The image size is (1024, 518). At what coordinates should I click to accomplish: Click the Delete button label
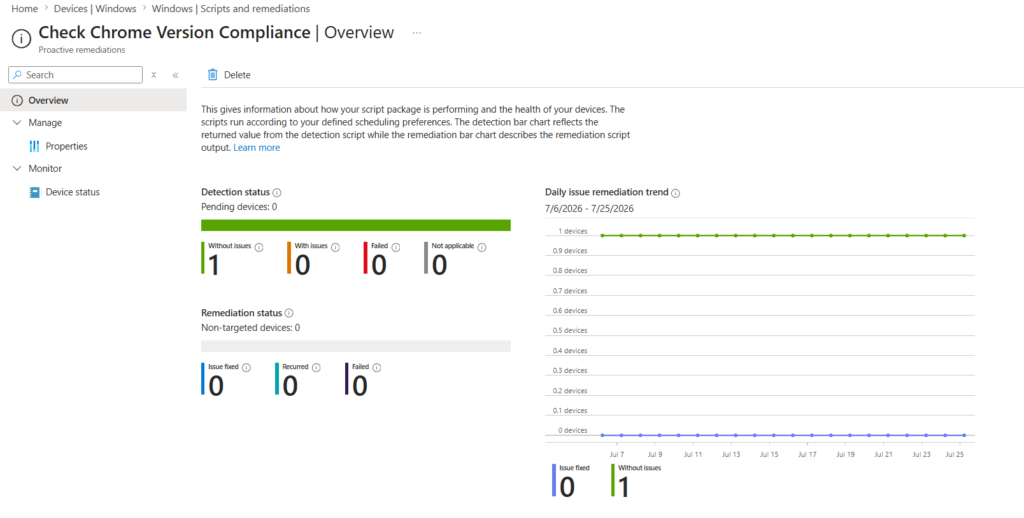pos(237,75)
